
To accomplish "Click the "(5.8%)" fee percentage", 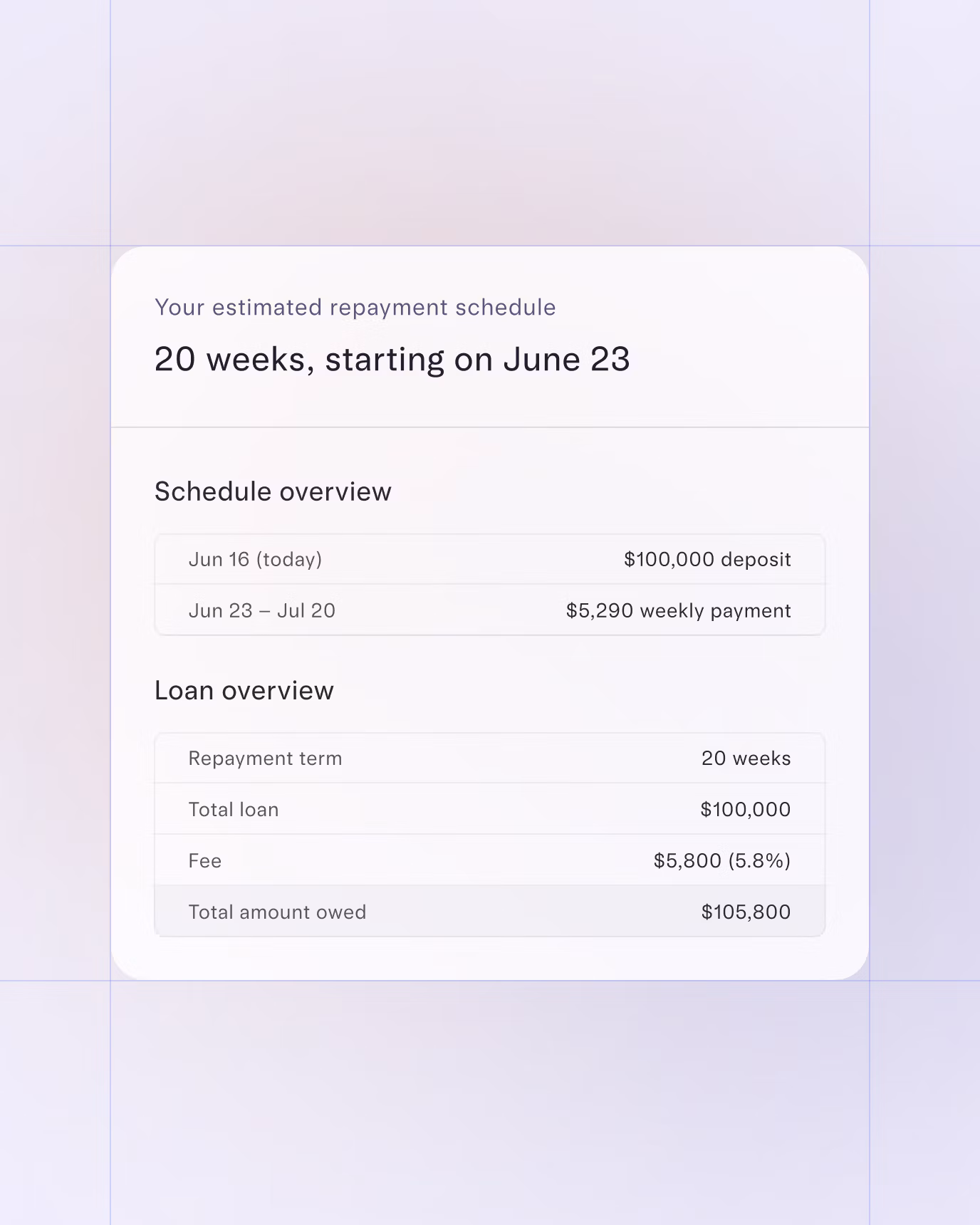I will [759, 861].
